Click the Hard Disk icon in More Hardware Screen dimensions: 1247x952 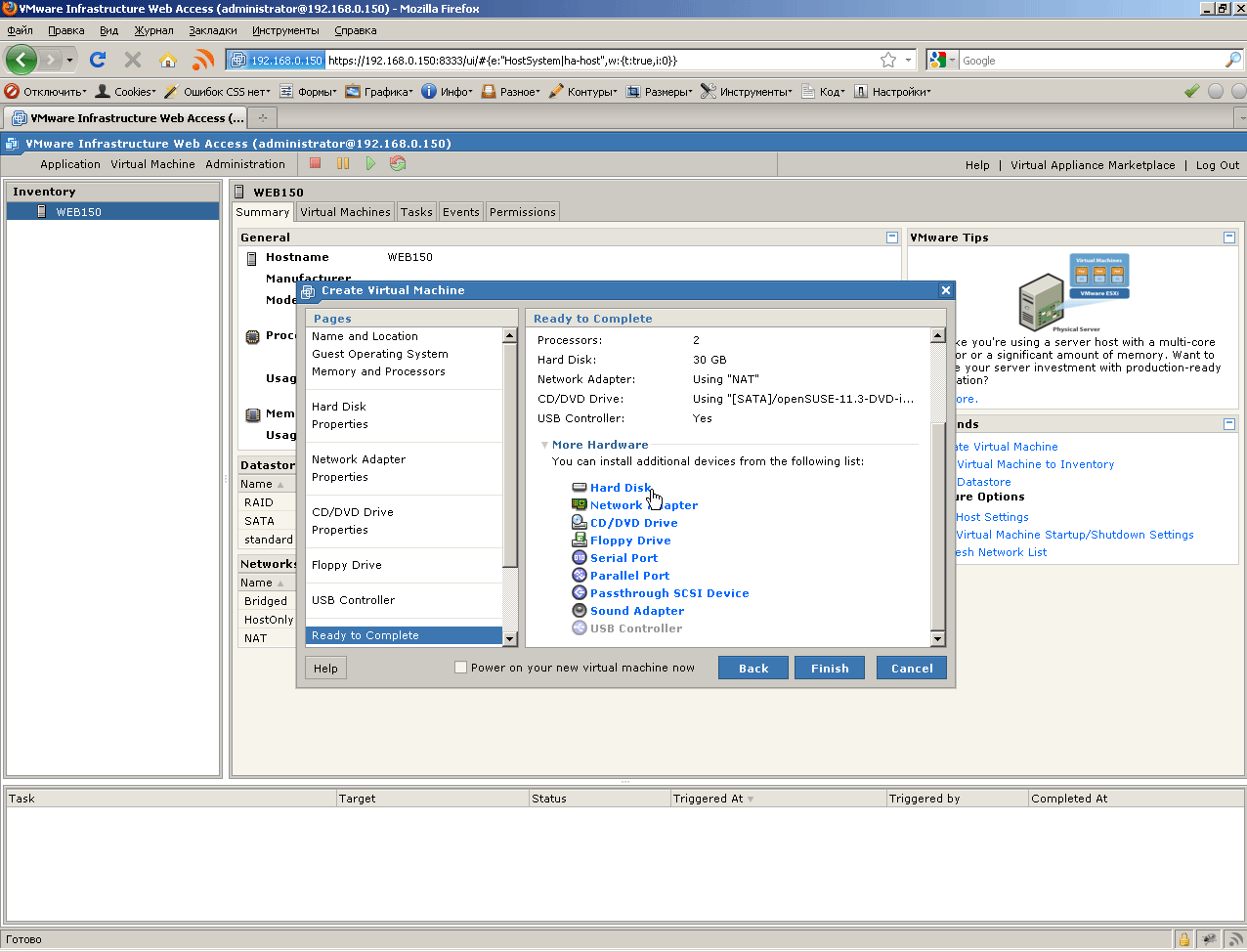pyautogui.click(x=580, y=488)
